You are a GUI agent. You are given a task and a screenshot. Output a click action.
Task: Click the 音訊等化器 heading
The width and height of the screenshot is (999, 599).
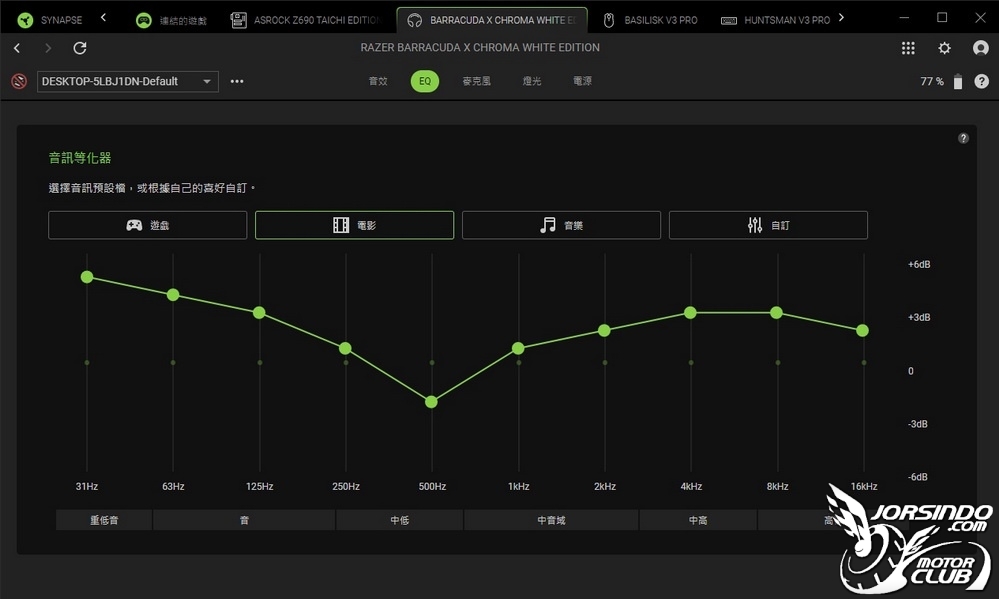tap(80, 158)
